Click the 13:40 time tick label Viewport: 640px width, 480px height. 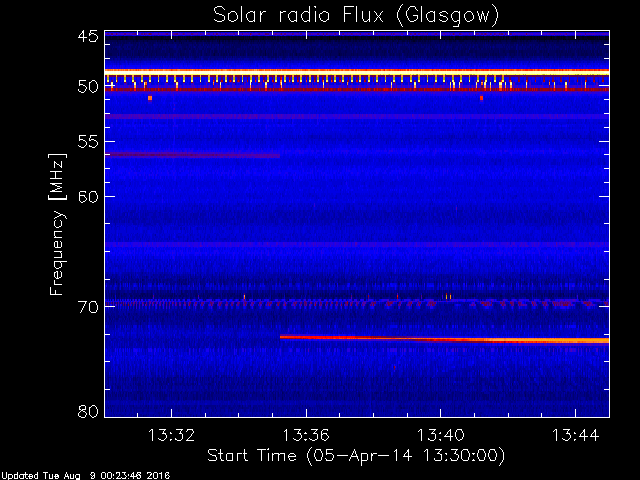pyautogui.click(x=440, y=435)
